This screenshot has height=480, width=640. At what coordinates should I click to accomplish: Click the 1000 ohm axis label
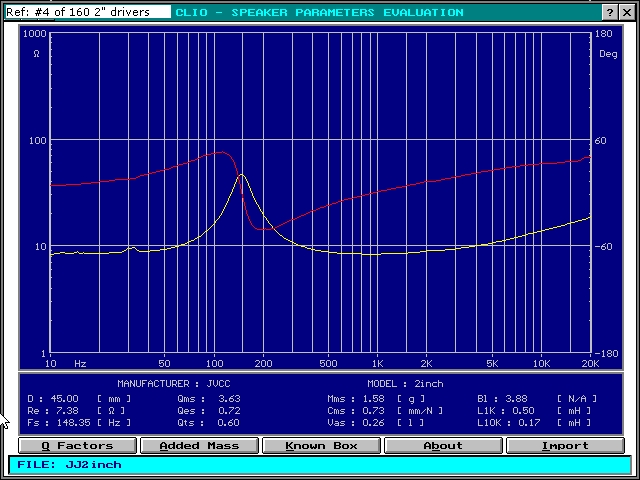click(35, 33)
